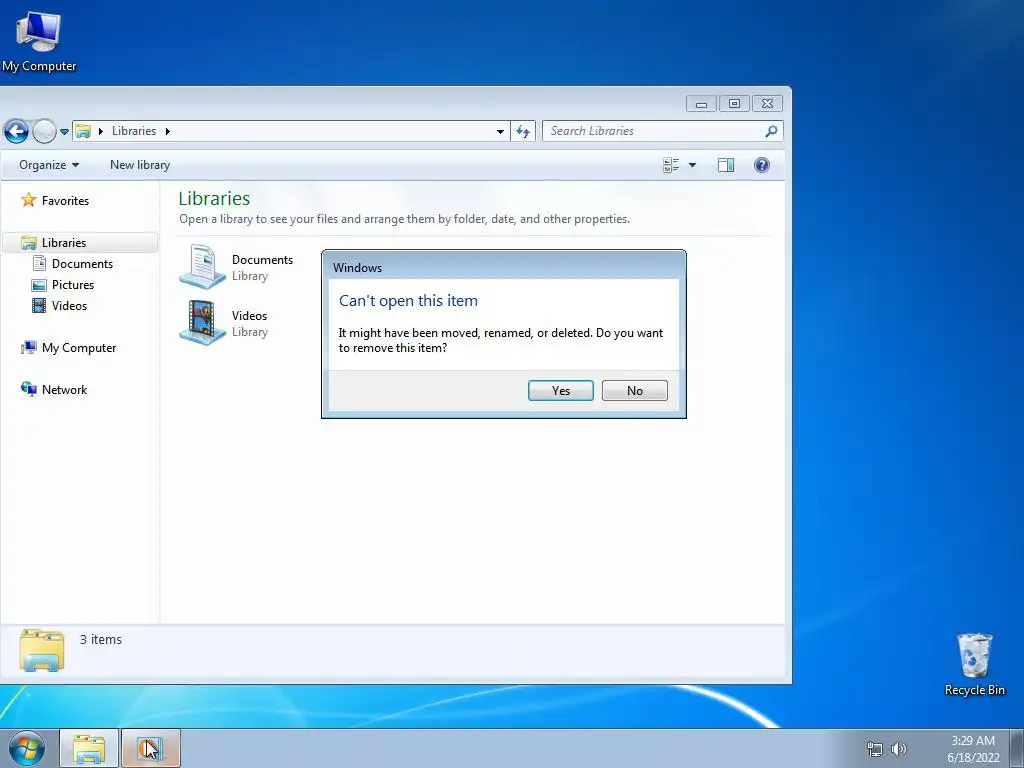The width and height of the screenshot is (1024, 768).
Task: Click the search magnifier icon
Action: (771, 131)
